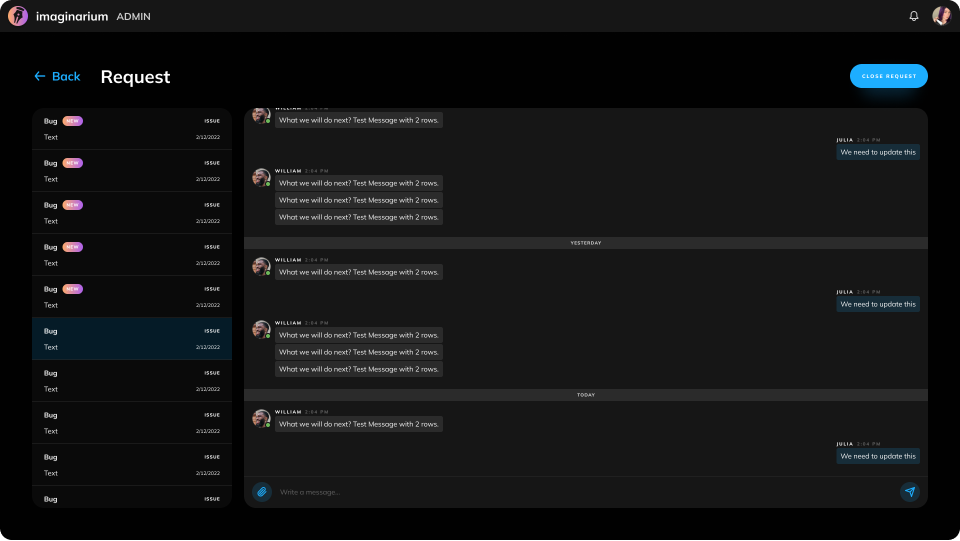Click the back arrow icon
960x541 pixels.
(39, 77)
